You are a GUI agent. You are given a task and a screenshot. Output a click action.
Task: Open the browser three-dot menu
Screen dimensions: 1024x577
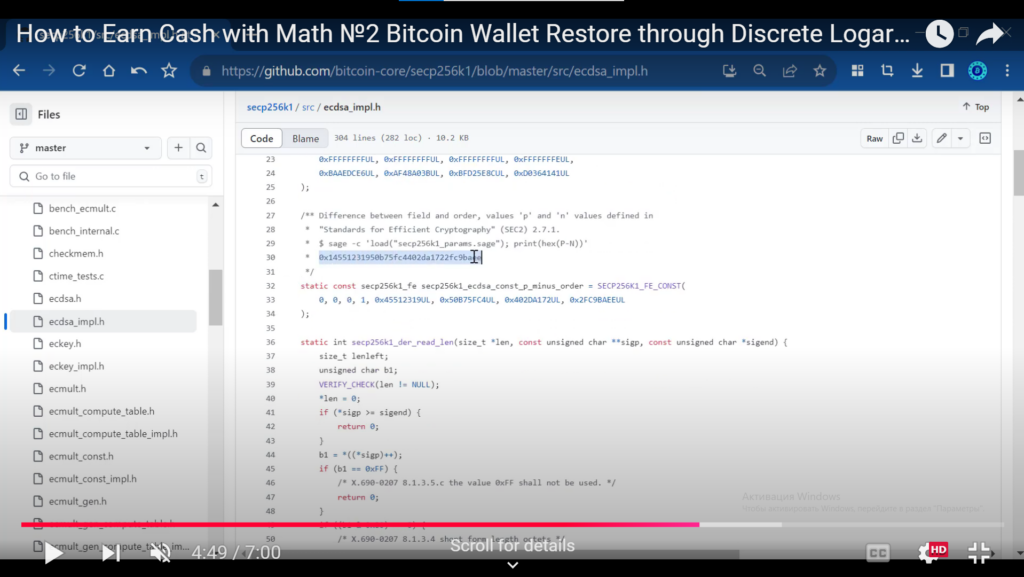pos(1007,70)
